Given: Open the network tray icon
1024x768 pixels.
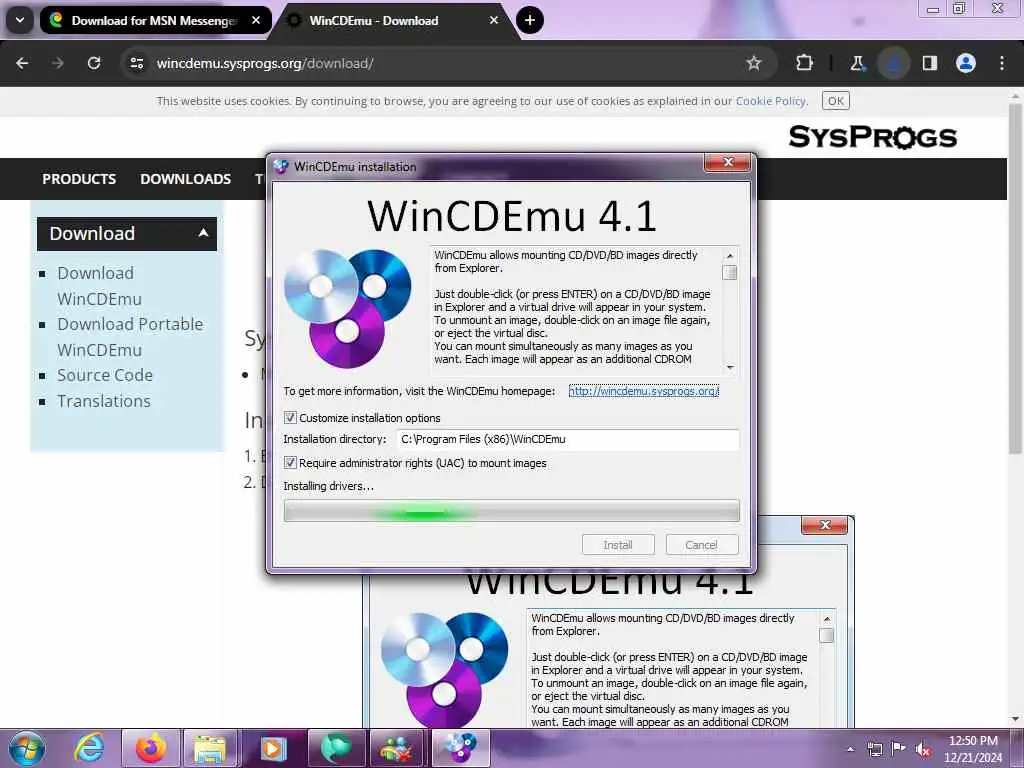Looking at the screenshot, I should [x=874, y=749].
